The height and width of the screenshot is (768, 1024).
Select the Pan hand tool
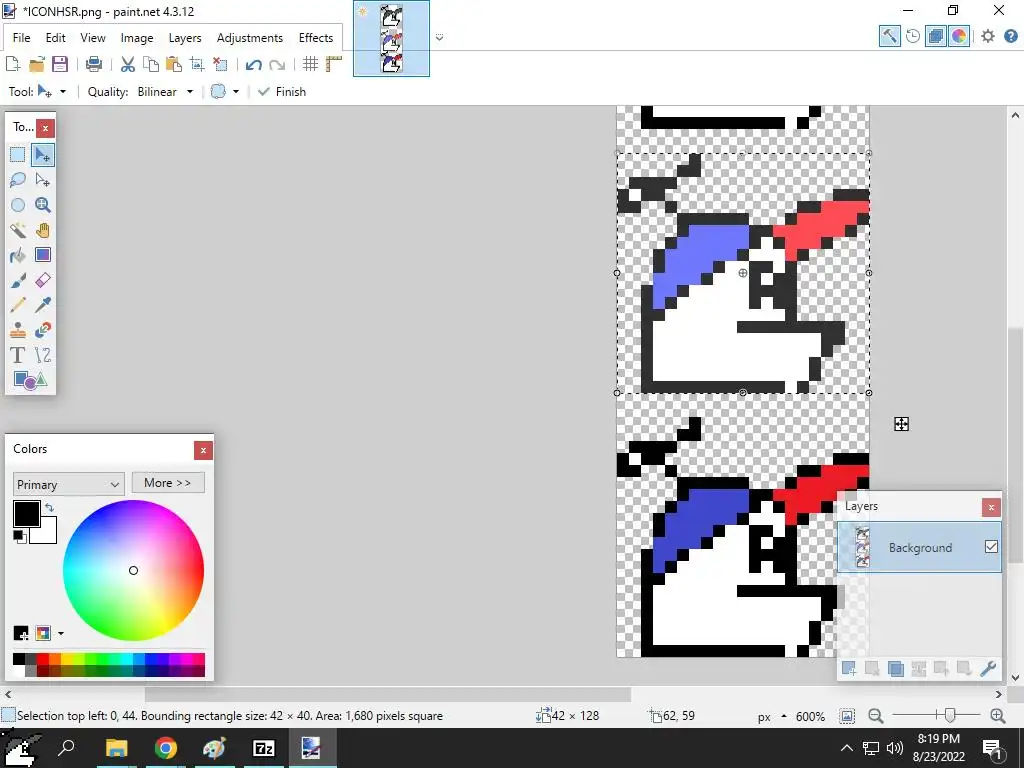(x=42, y=230)
